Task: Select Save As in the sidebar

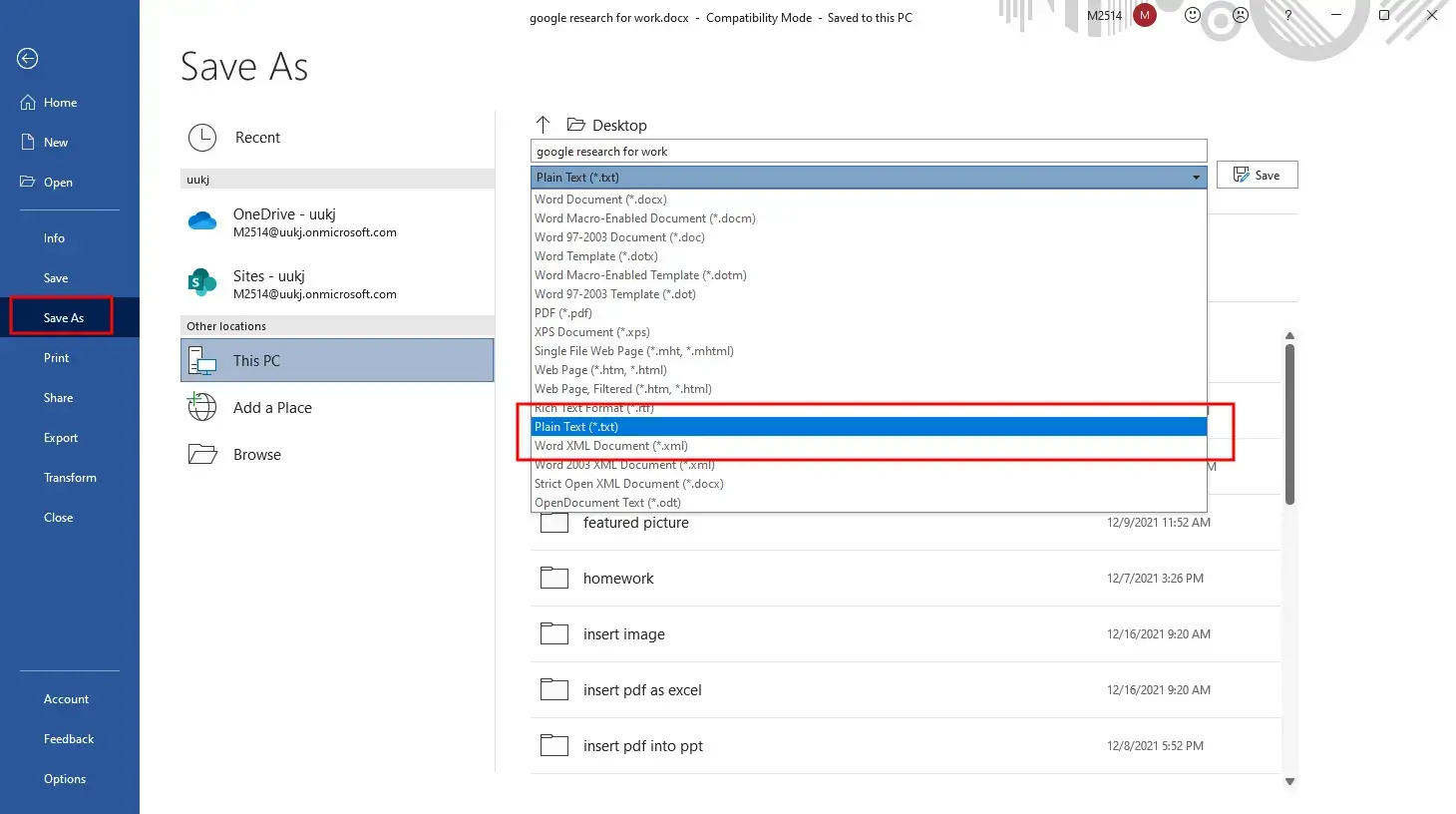Action: pyautogui.click(x=70, y=318)
